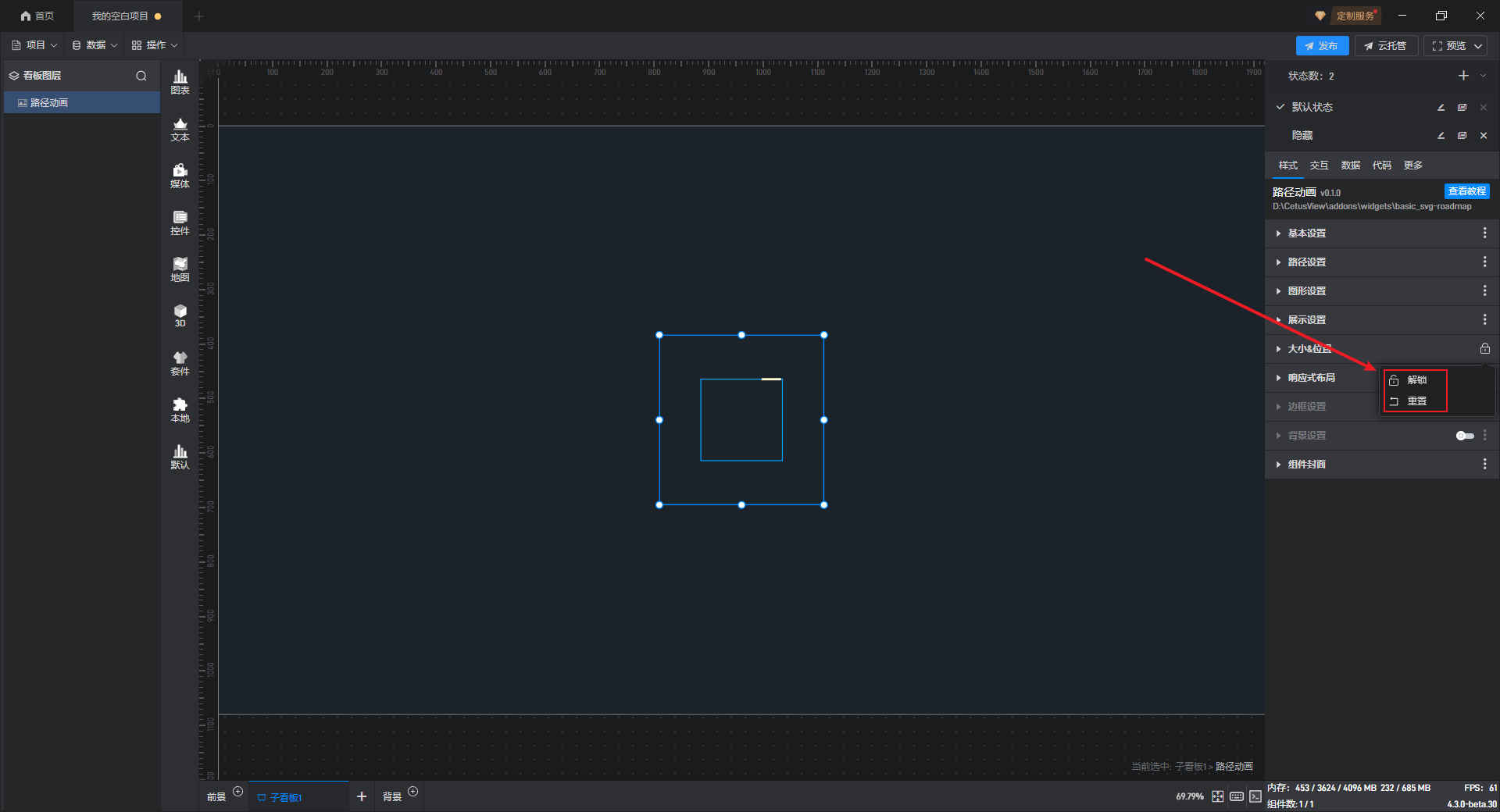
Task: Open the 数据 menu in top menu bar
Action: (95, 45)
